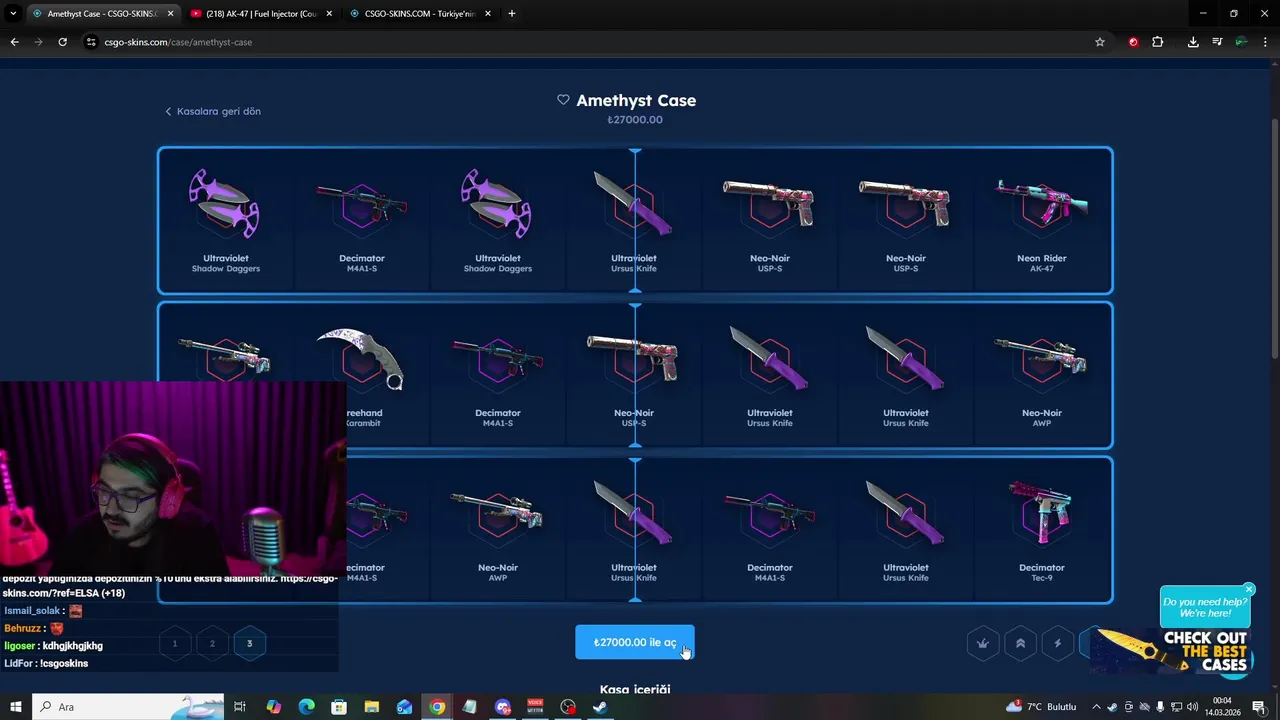Click the site information icon in address bar
The image size is (1280, 720).
click(x=91, y=42)
